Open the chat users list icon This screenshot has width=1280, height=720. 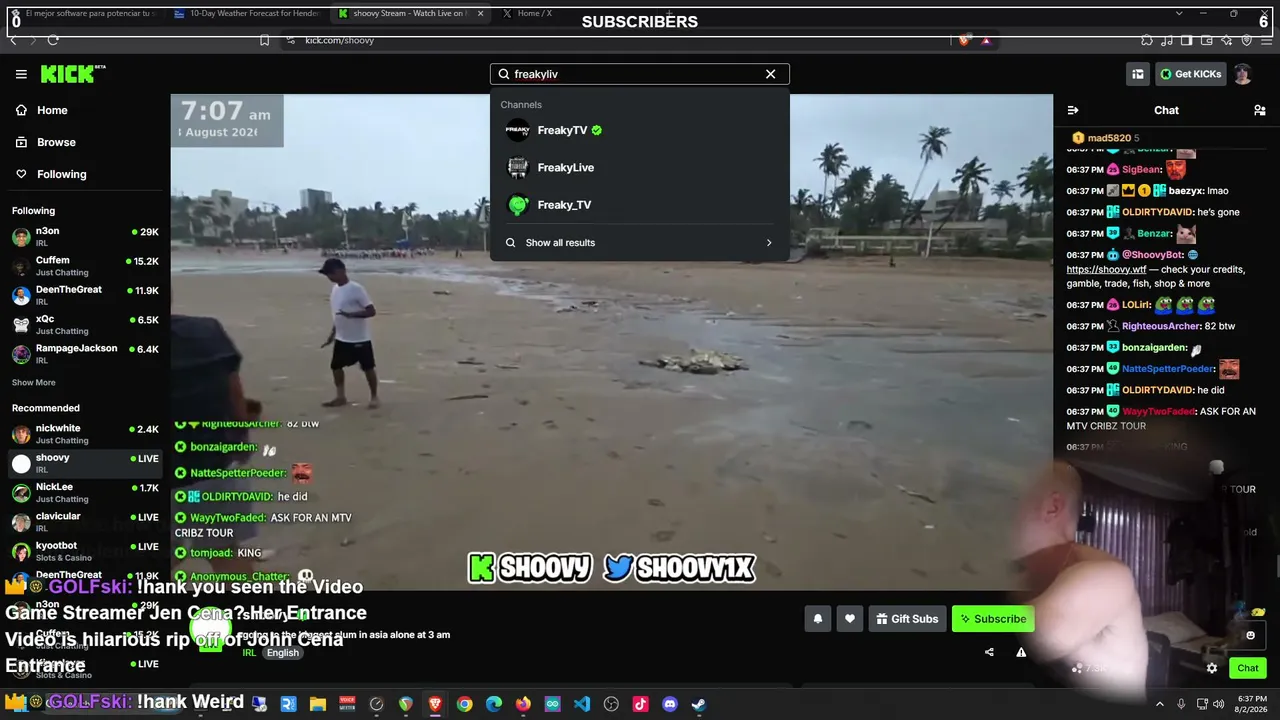[1260, 110]
